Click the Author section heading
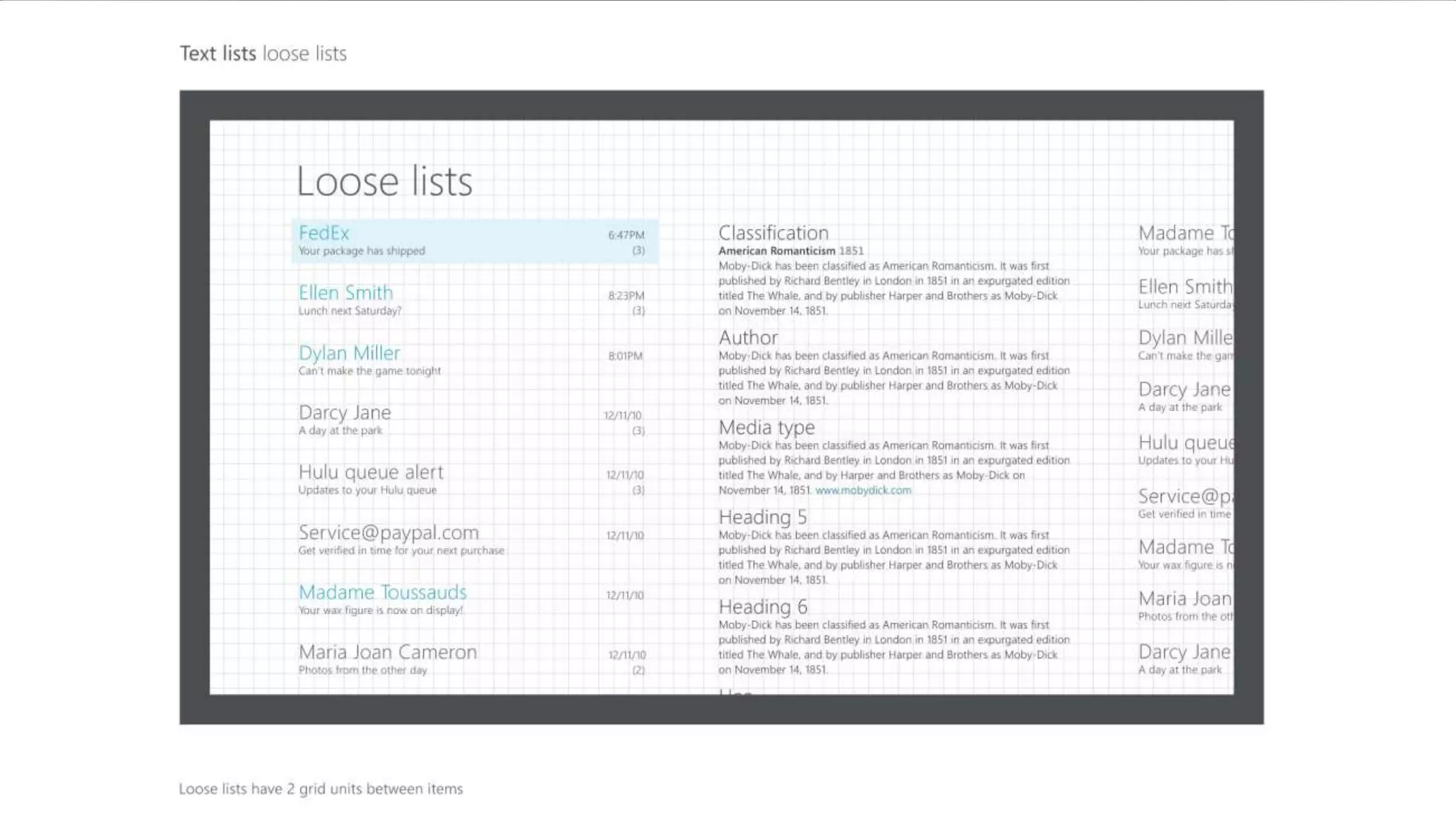The width and height of the screenshot is (1456, 819). (x=748, y=338)
